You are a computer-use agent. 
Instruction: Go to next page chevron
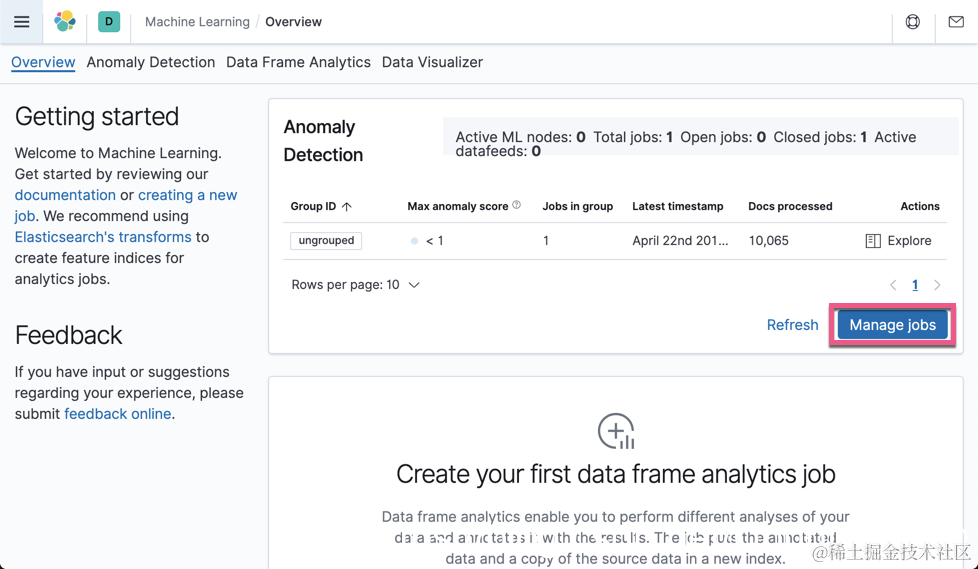(937, 285)
